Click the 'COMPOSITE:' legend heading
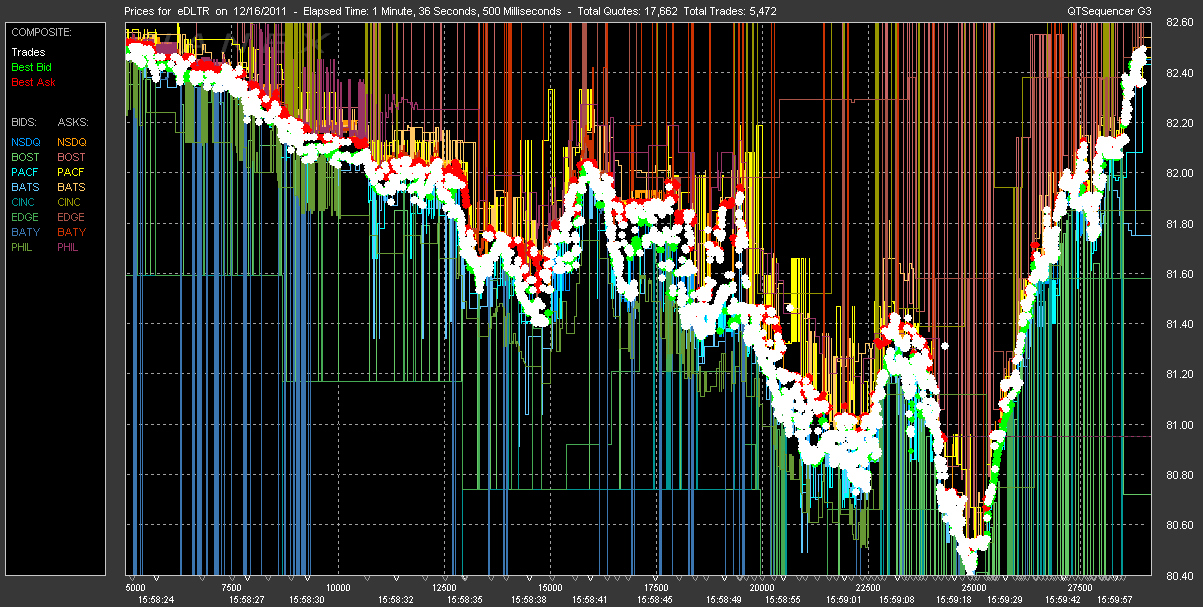Image resolution: width=1203 pixels, height=607 pixels. click(41, 32)
